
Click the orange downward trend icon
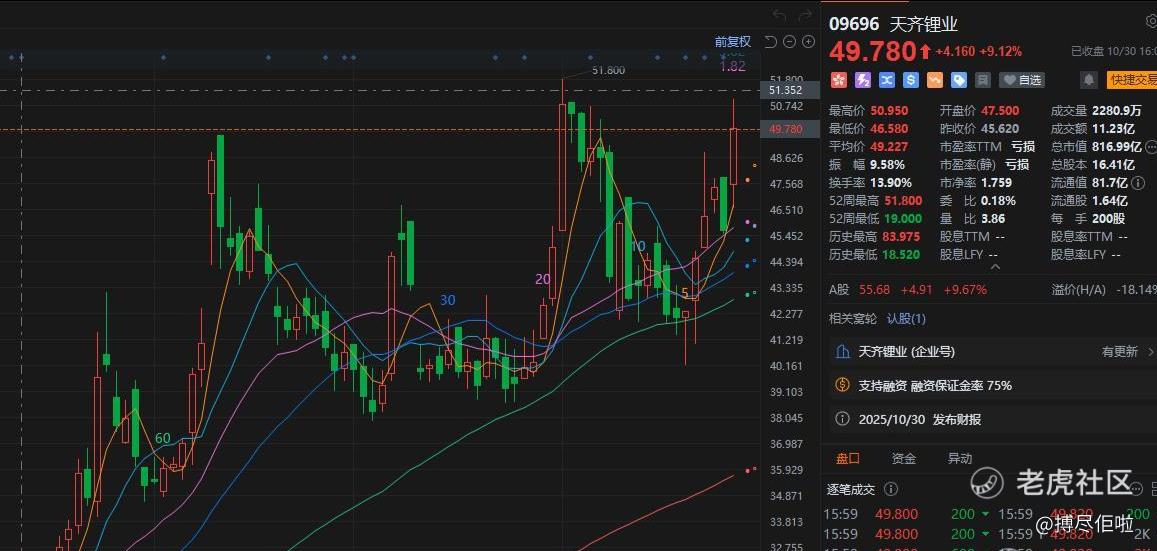(935, 80)
